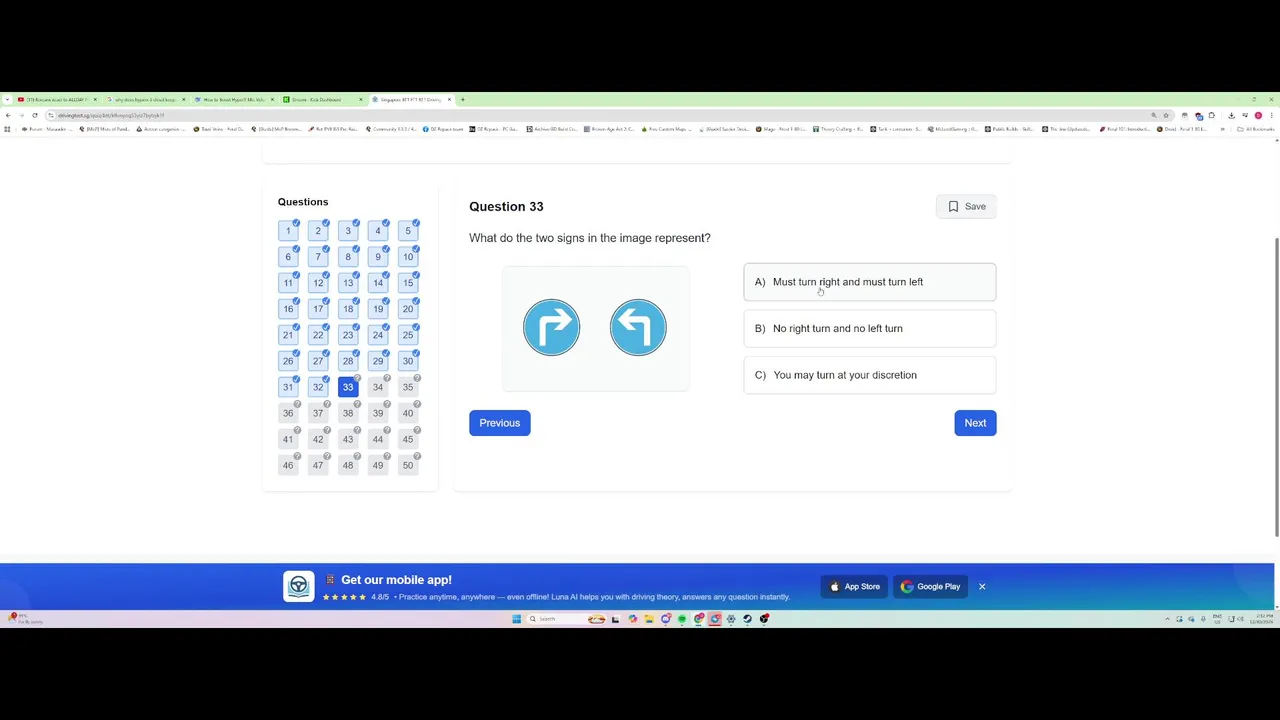Jump to question 20

(x=408, y=309)
